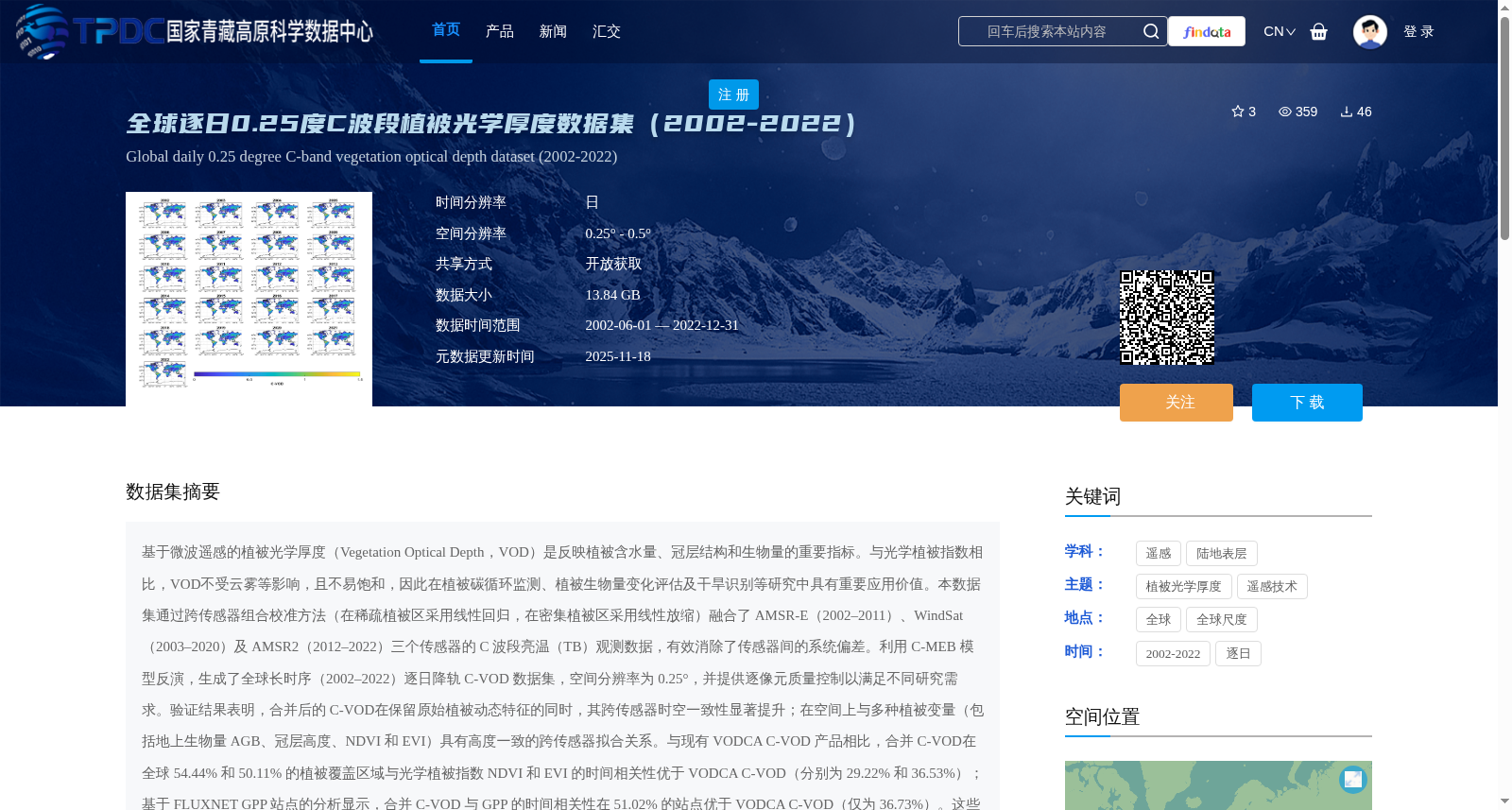Viewport: 1512px width, 810px height.
Task: Click the 空间位置 heading
Action: (x=1102, y=716)
